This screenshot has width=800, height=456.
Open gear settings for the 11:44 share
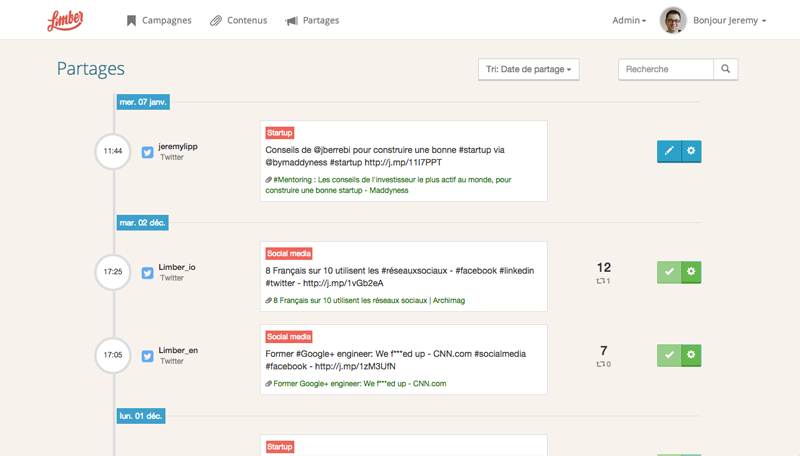tap(691, 151)
